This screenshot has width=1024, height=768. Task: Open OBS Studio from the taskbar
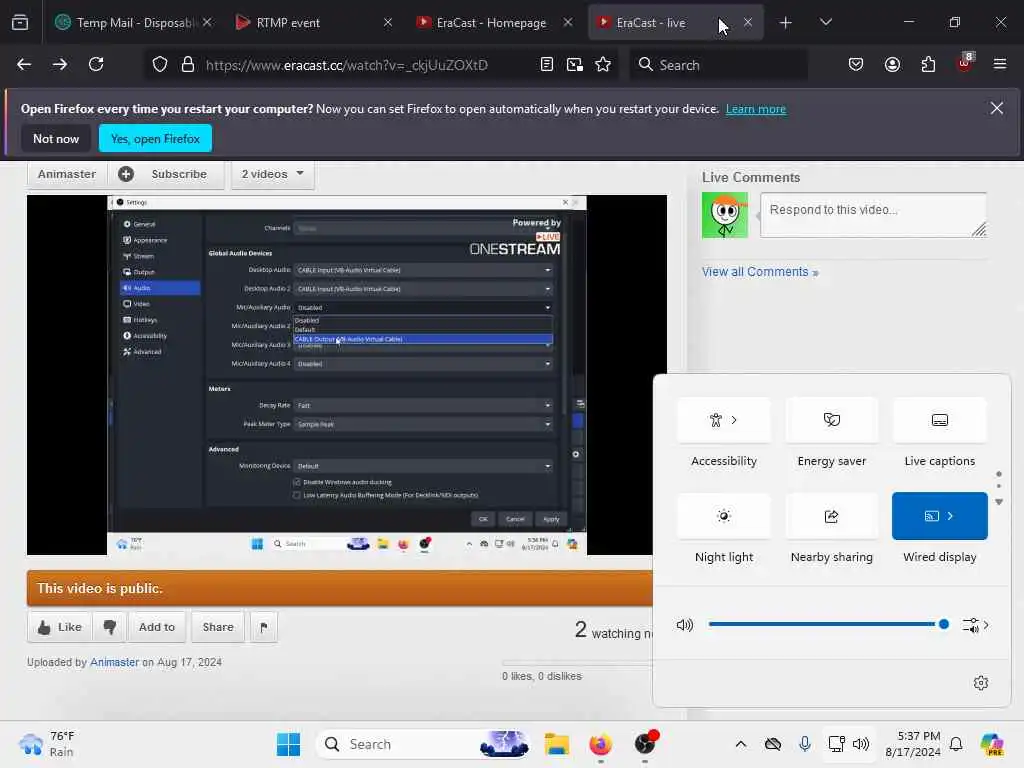[645, 743]
